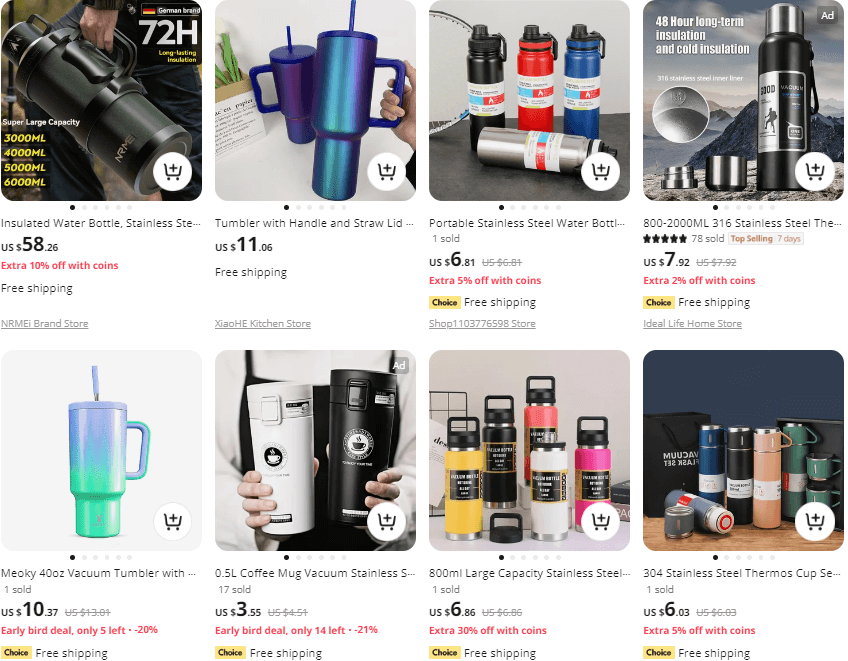848x661 pixels.
Task: Open 0.5L Coffee Mug Vacuum Stainless title
Action: click(315, 573)
